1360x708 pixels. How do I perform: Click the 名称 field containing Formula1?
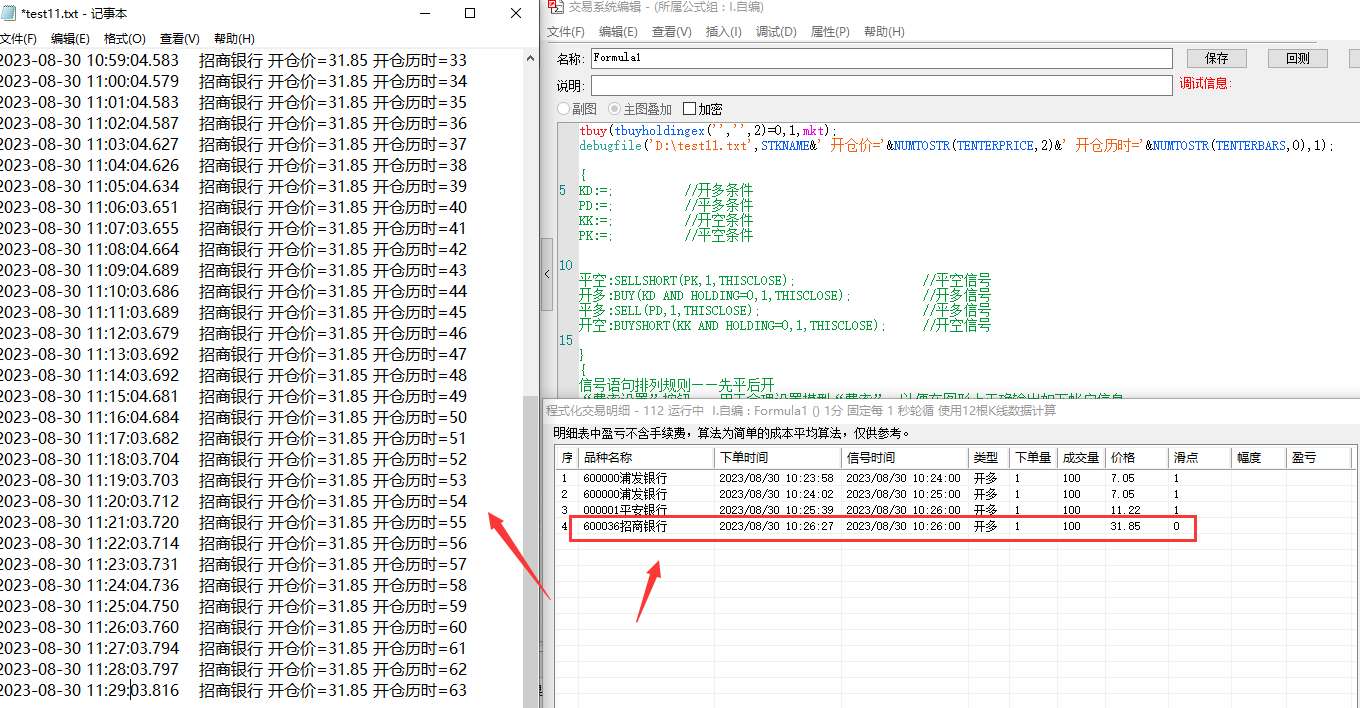click(880, 59)
